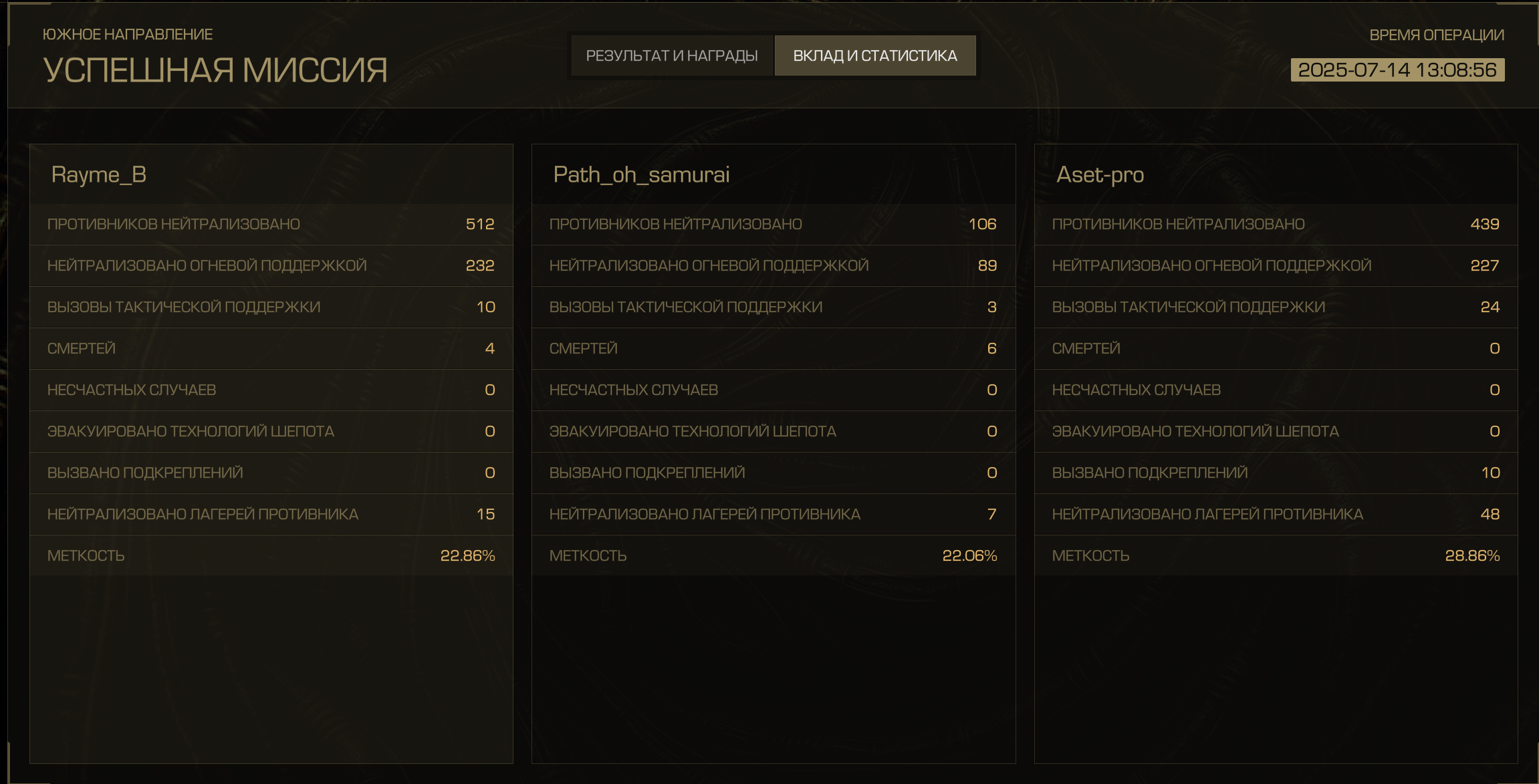Select Aset-pro's МЕТКОСТЬ 28.86% row
Screen dimensions: 1539x784
pos(1276,555)
